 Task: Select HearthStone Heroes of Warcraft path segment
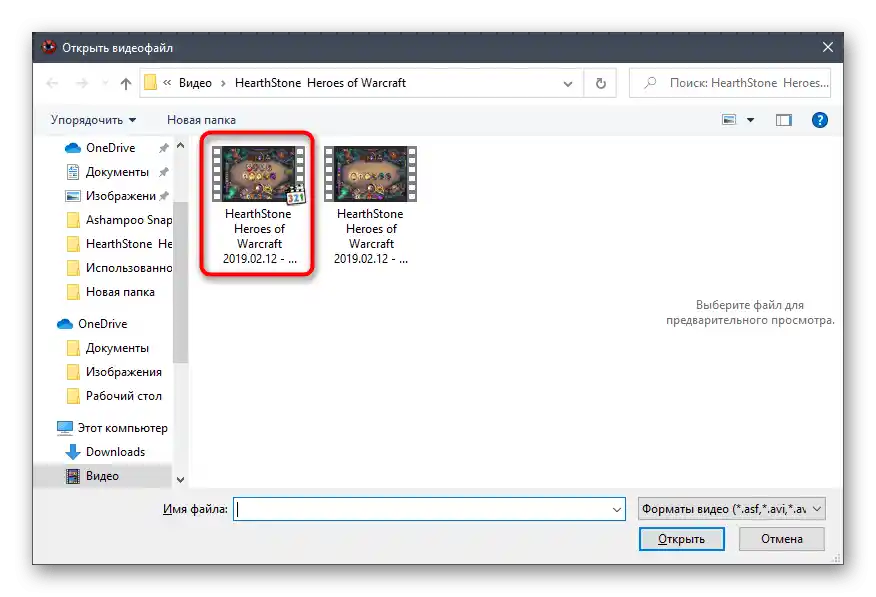pos(320,83)
